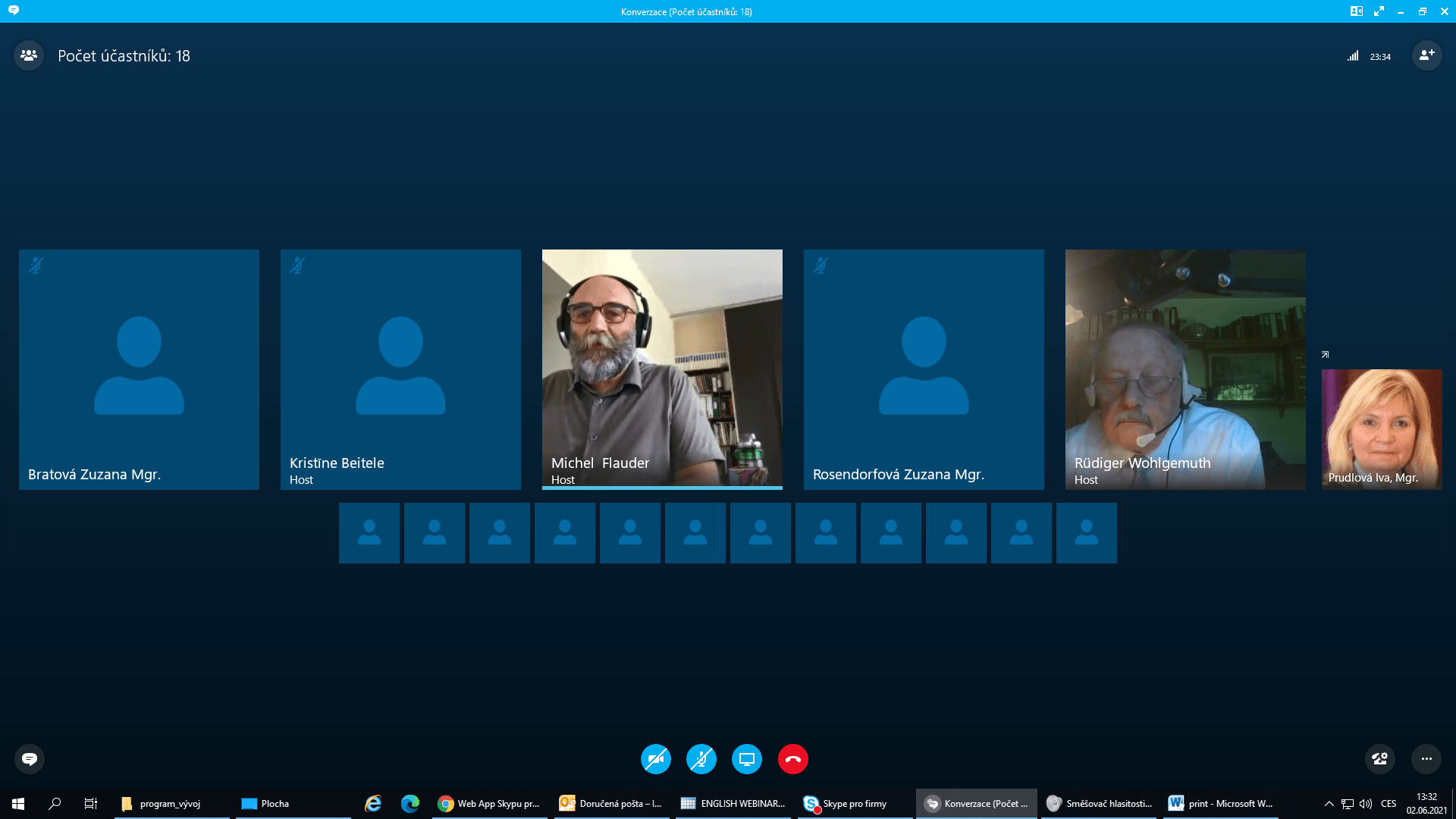Viewport: 1456px width, 819px height.
Task: Click the pop-out arrow above Prudlová thumbnail
Action: click(1325, 355)
